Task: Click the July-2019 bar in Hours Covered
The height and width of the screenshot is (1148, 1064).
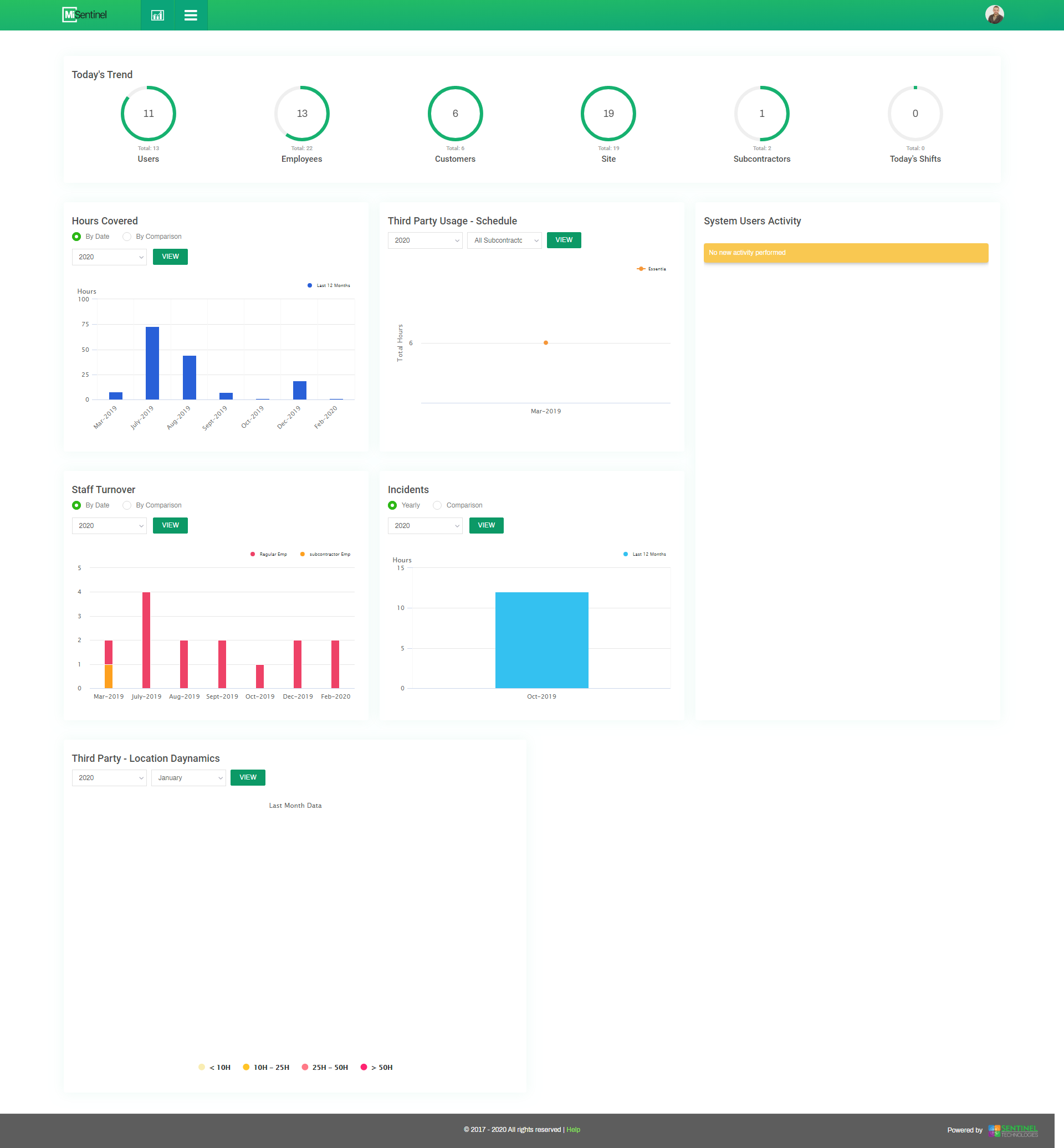Action: coord(152,363)
